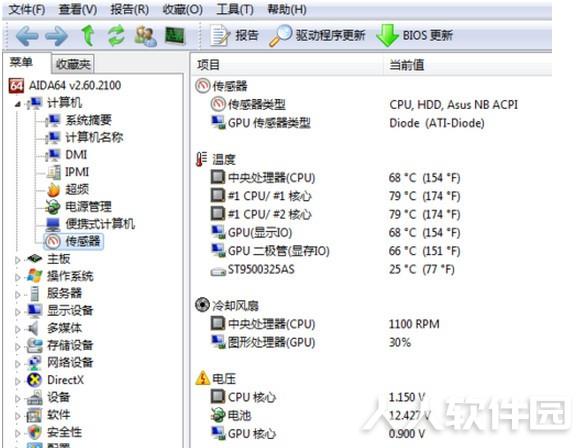Click 驱动程序更新 driver update button
The image size is (576, 448).
click(317, 36)
